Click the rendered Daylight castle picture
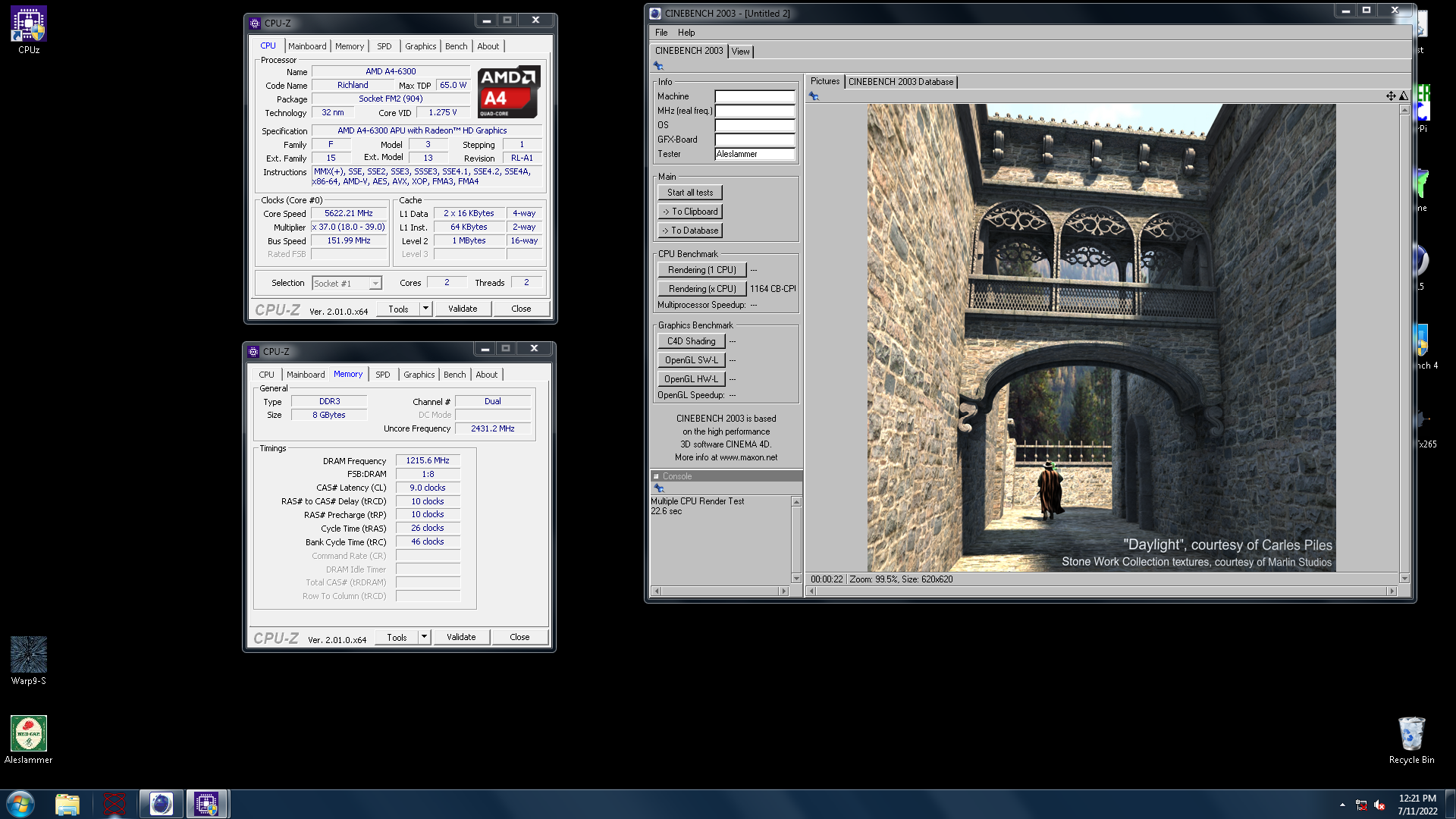Screen dimensions: 1456x819 (x=1101, y=337)
